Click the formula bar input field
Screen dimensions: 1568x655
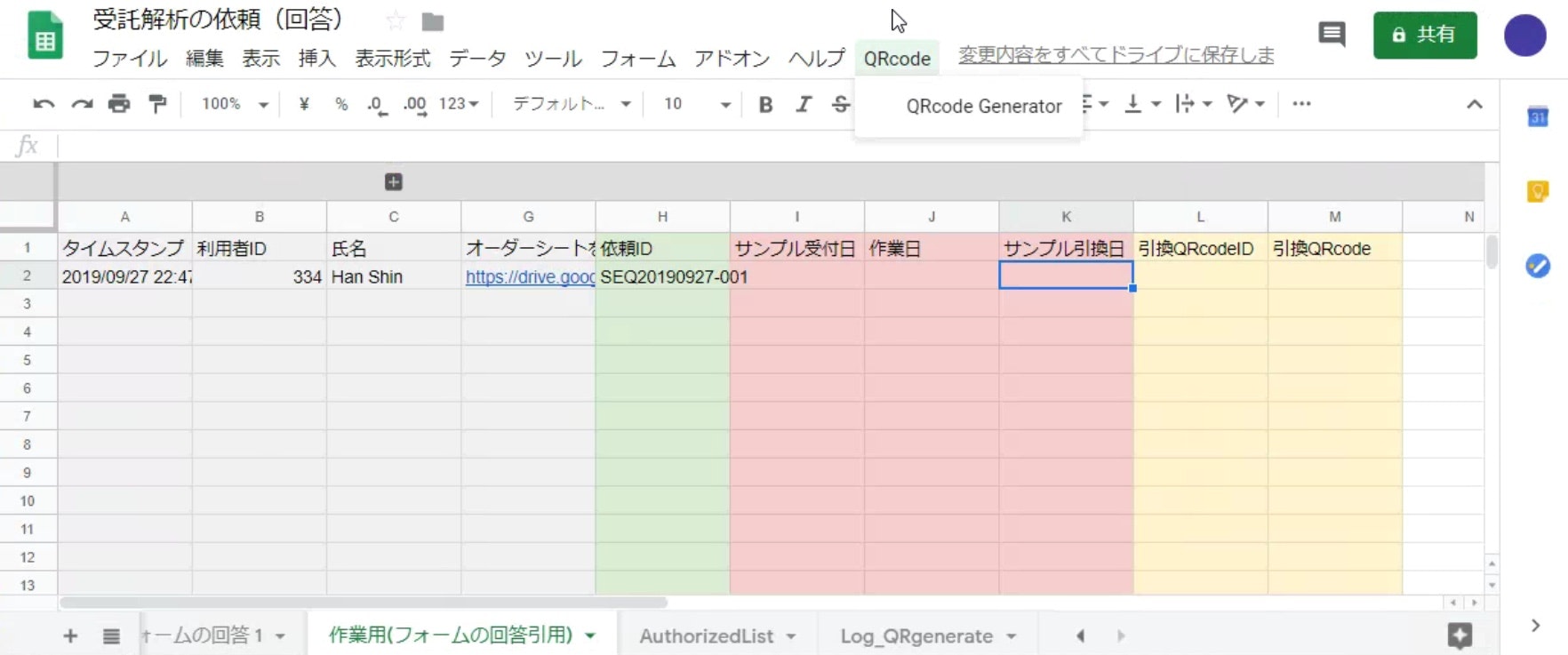click(x=764, y=146)
